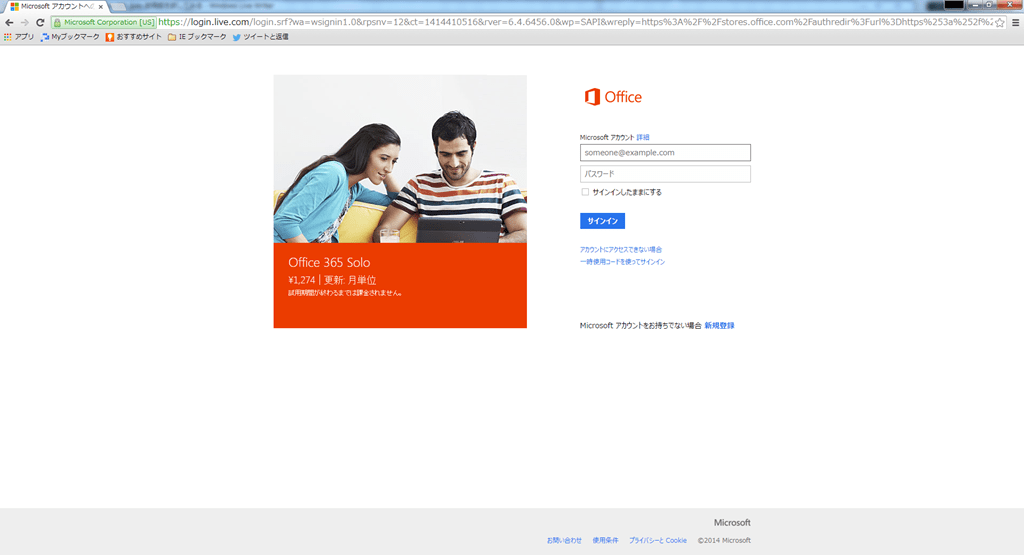Open the ツイートと返信 Twitter bookmark

tap(261, 37)
